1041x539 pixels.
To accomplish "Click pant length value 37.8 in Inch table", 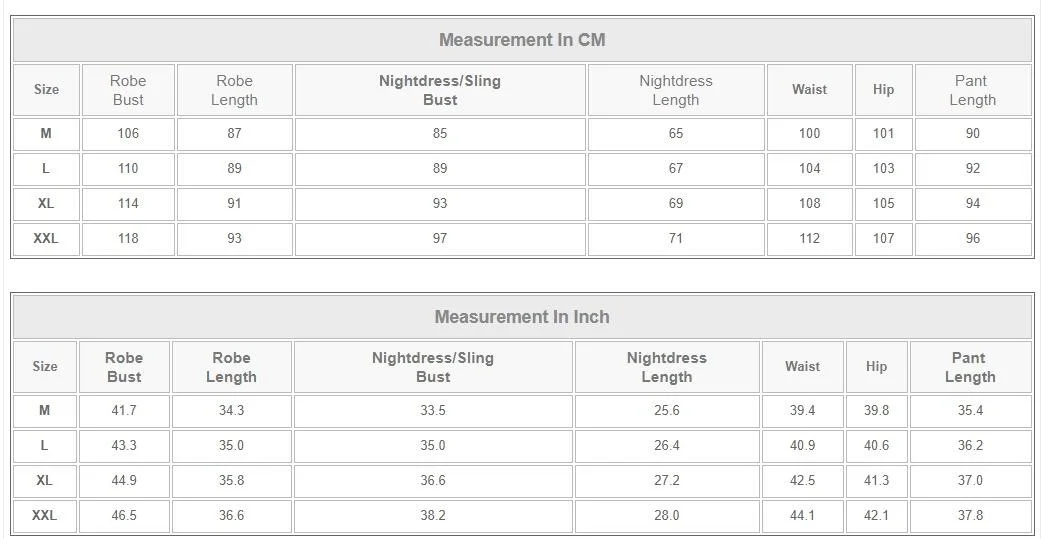I will (970, 515).
